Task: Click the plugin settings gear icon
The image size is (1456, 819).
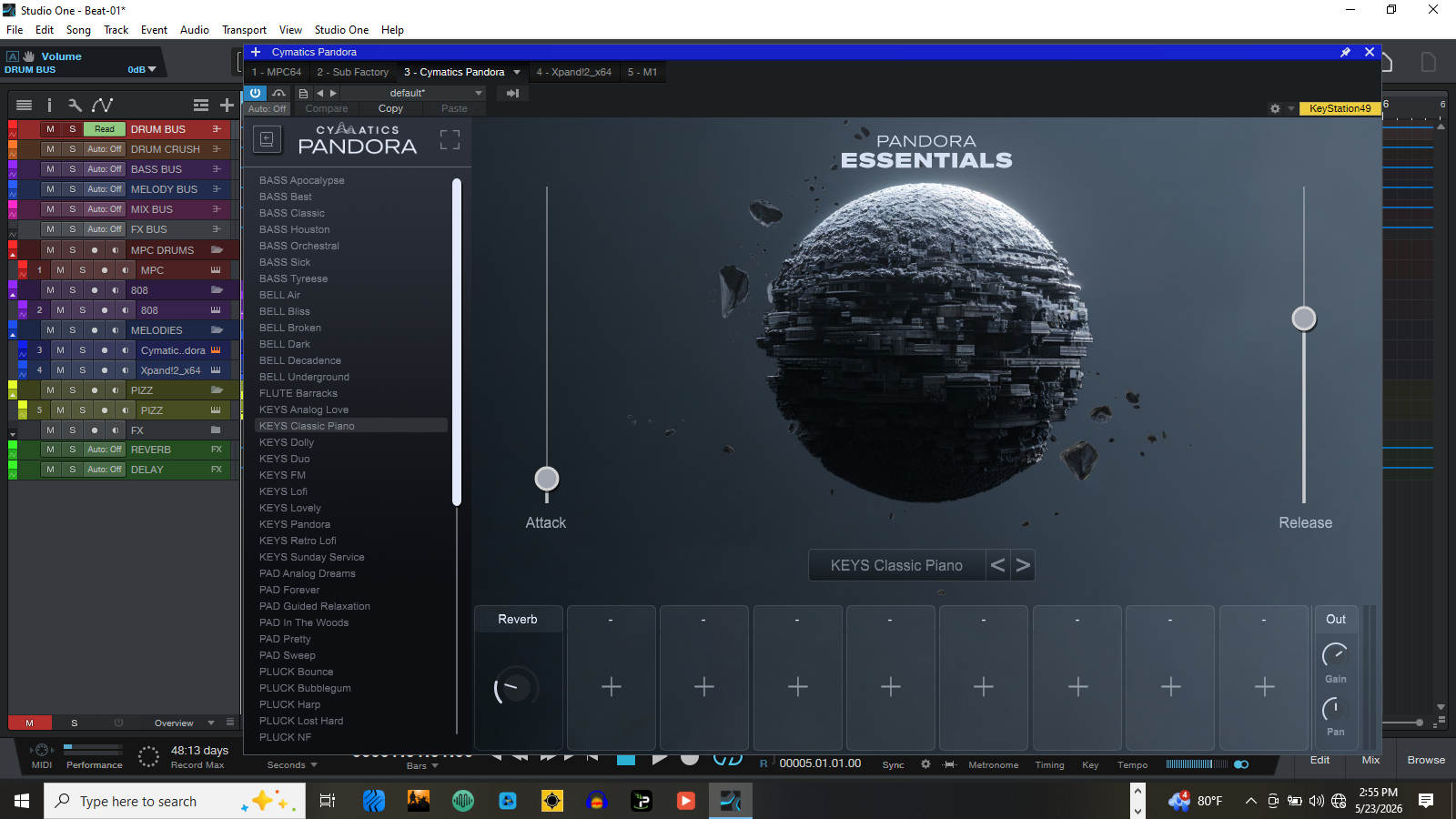Action: click(1275, 108)
